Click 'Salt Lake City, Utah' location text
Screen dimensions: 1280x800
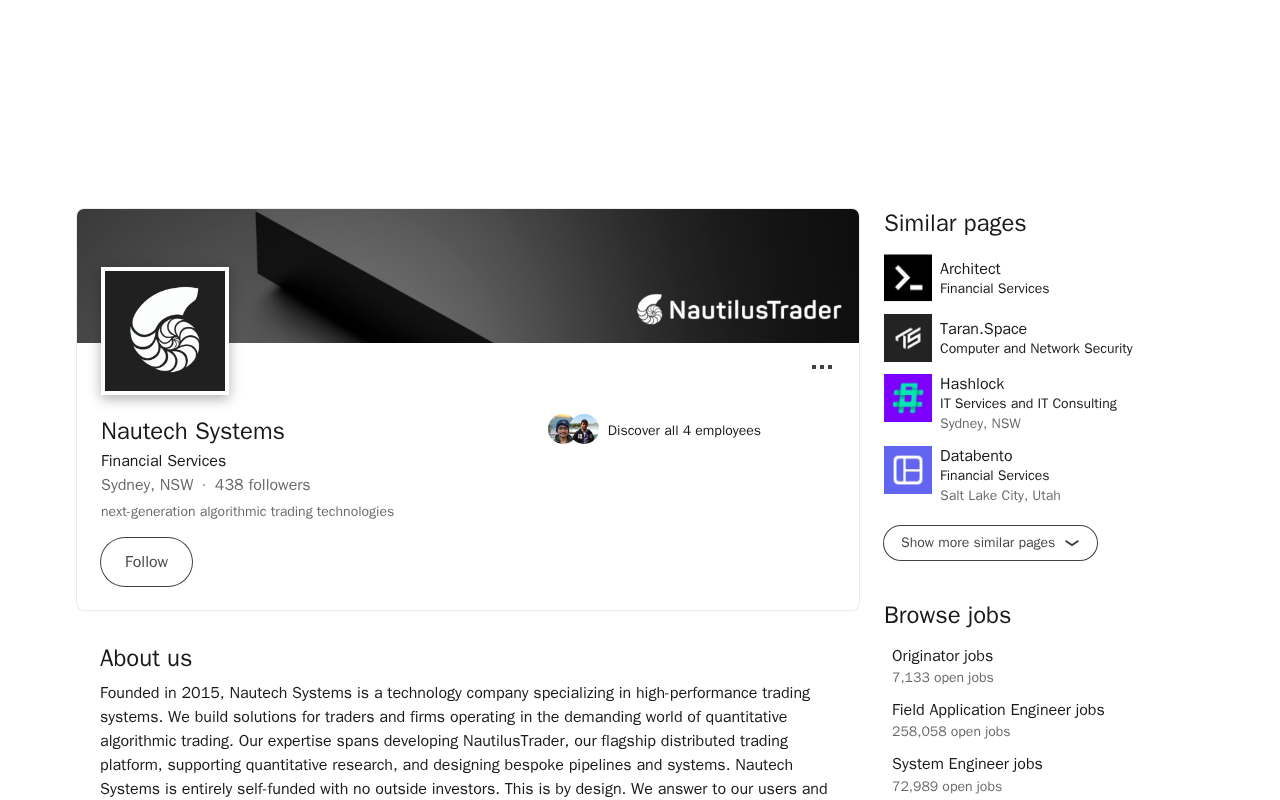click(x=1000, y=496)
